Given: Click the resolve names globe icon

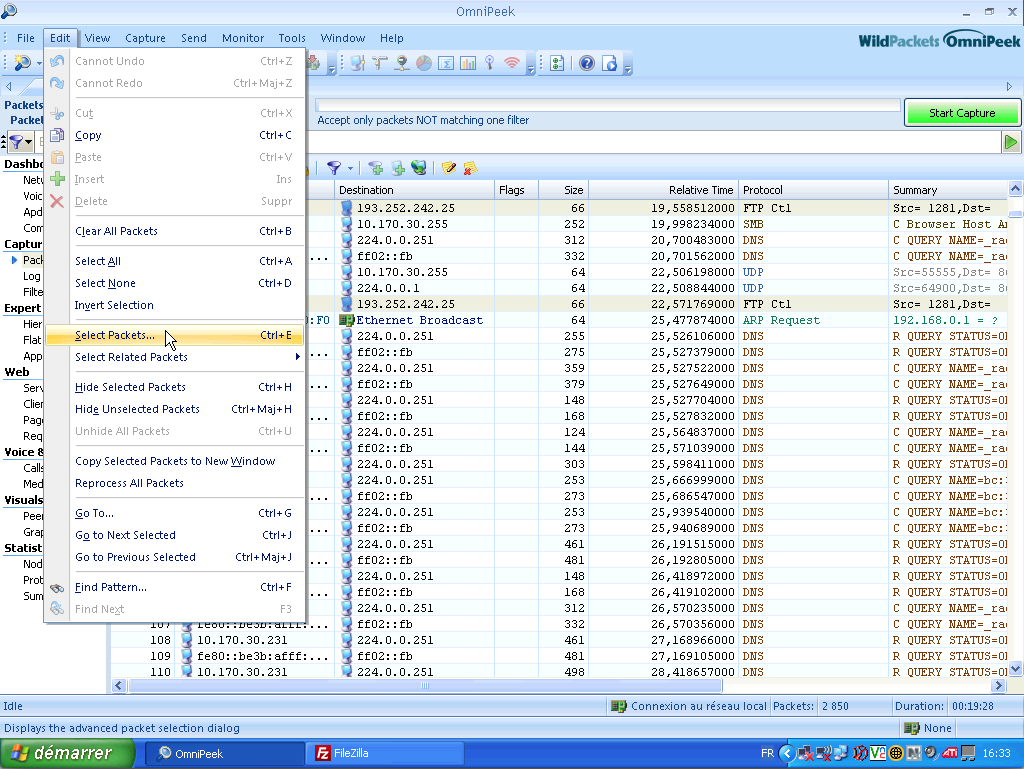Looking at the screenshot, I should pyautogui.click(x=419, y=168).
